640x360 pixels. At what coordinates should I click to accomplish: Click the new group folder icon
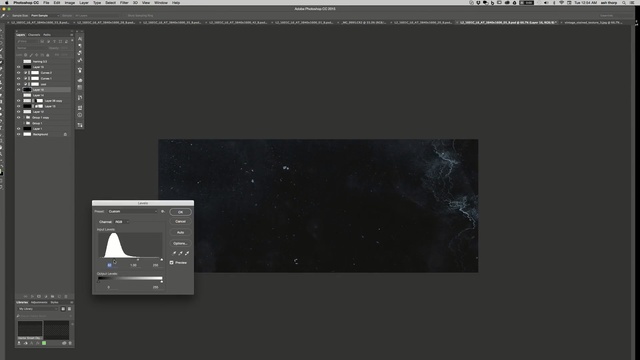click(52, 296)
